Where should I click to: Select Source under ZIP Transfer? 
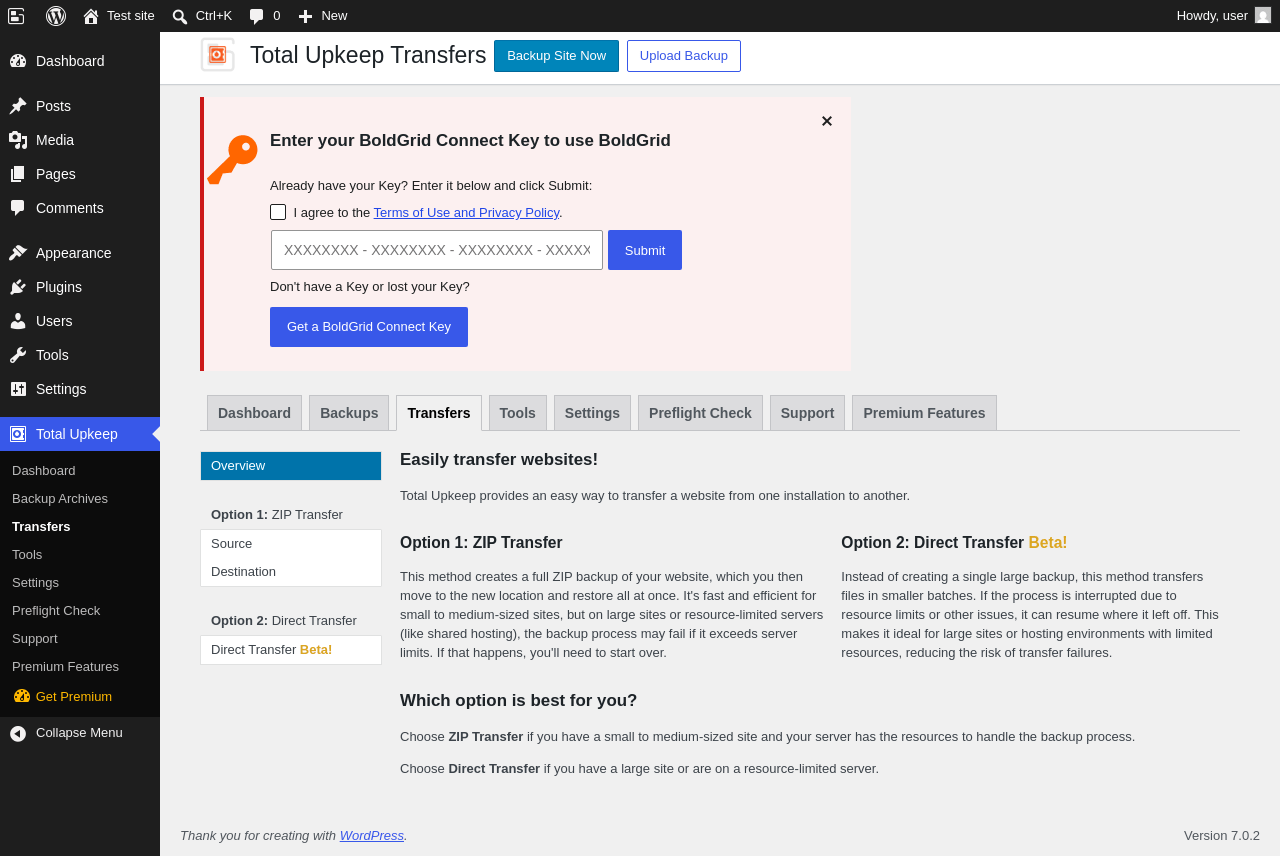click(291, 544)
